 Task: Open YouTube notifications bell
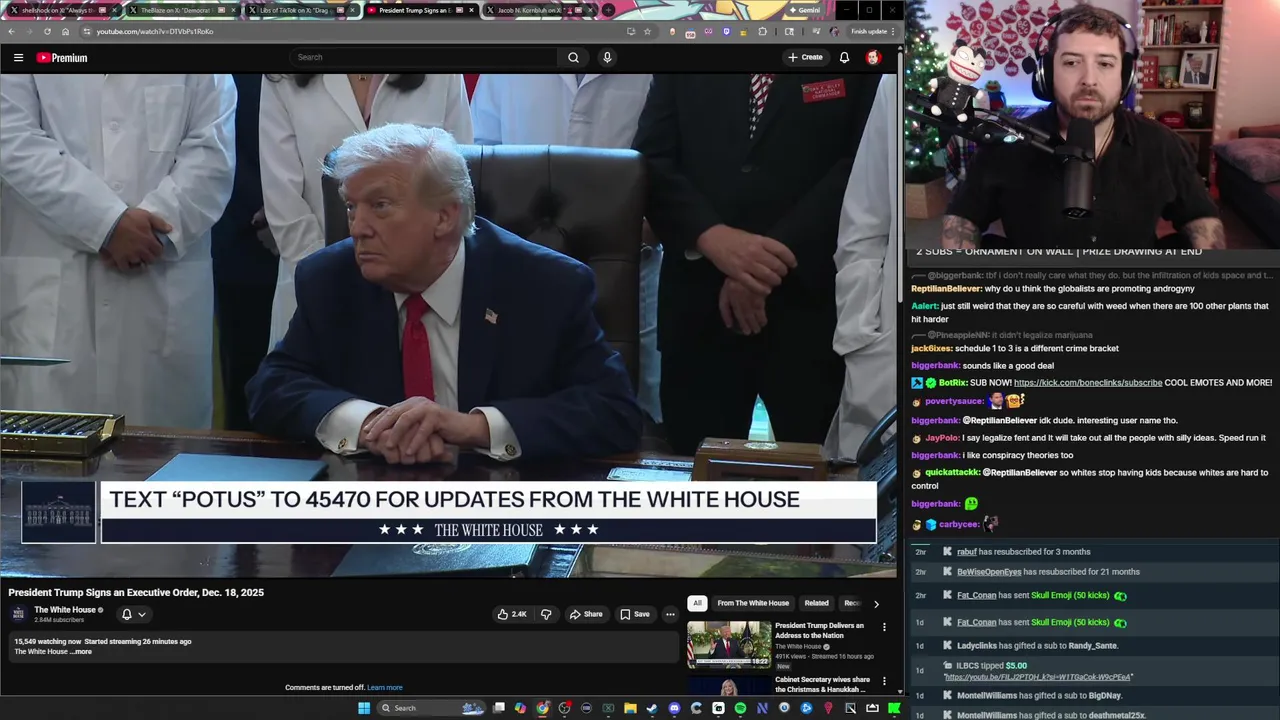(x=844, y=57)
